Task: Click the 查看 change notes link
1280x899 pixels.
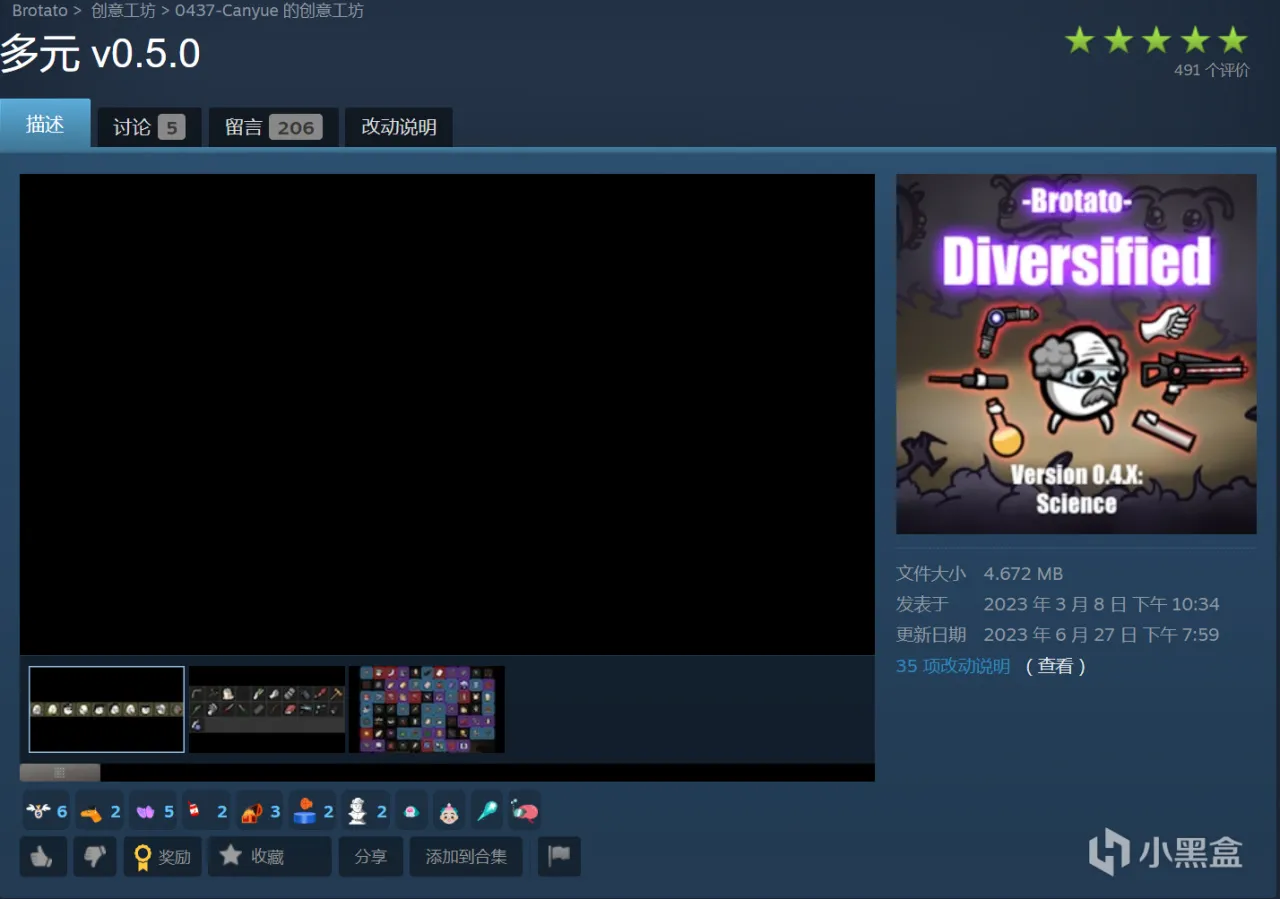Action: click(1055, 666)
